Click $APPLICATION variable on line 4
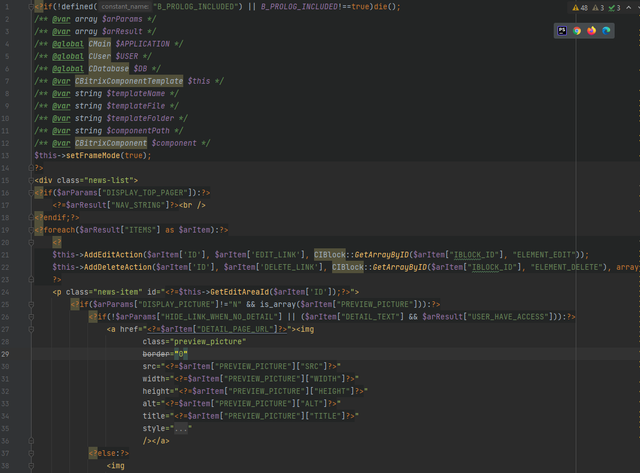 click(142, 44)
